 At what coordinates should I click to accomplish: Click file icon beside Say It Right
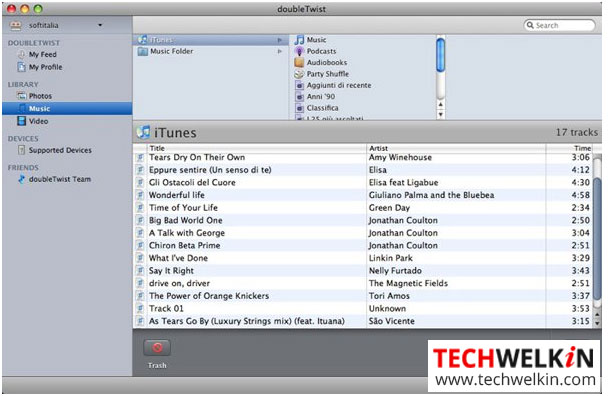[x=140, y=271]
